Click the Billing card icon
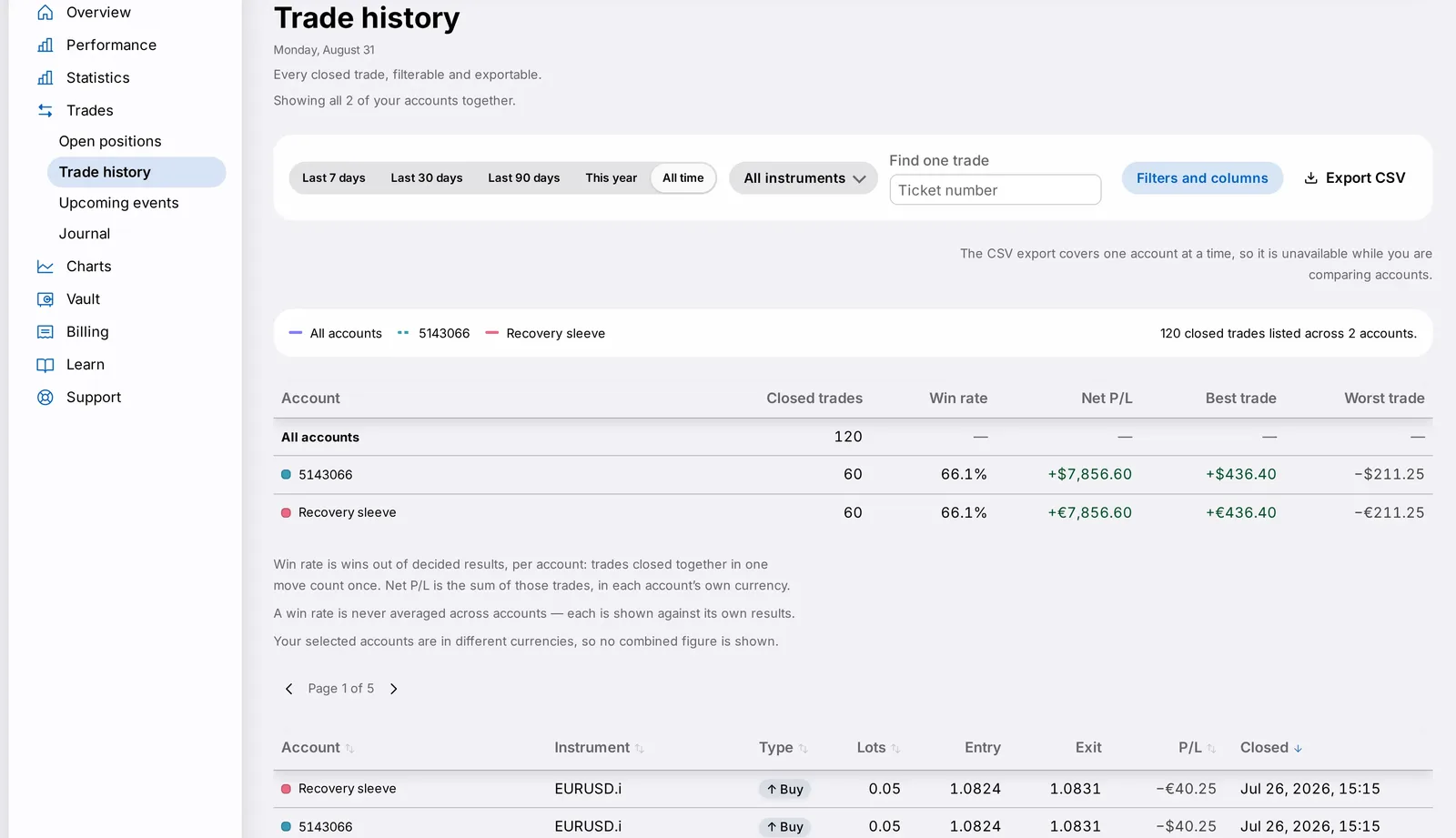Viewport: 1456px width, 838px height. click(45, 332)
